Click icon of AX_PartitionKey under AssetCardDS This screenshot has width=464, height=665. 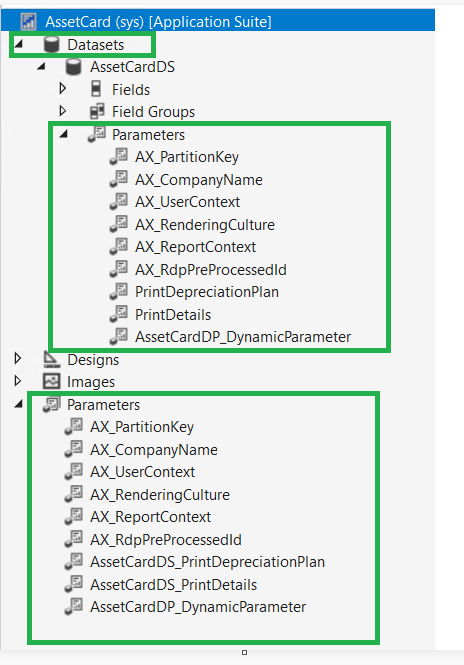coord(119,156)
